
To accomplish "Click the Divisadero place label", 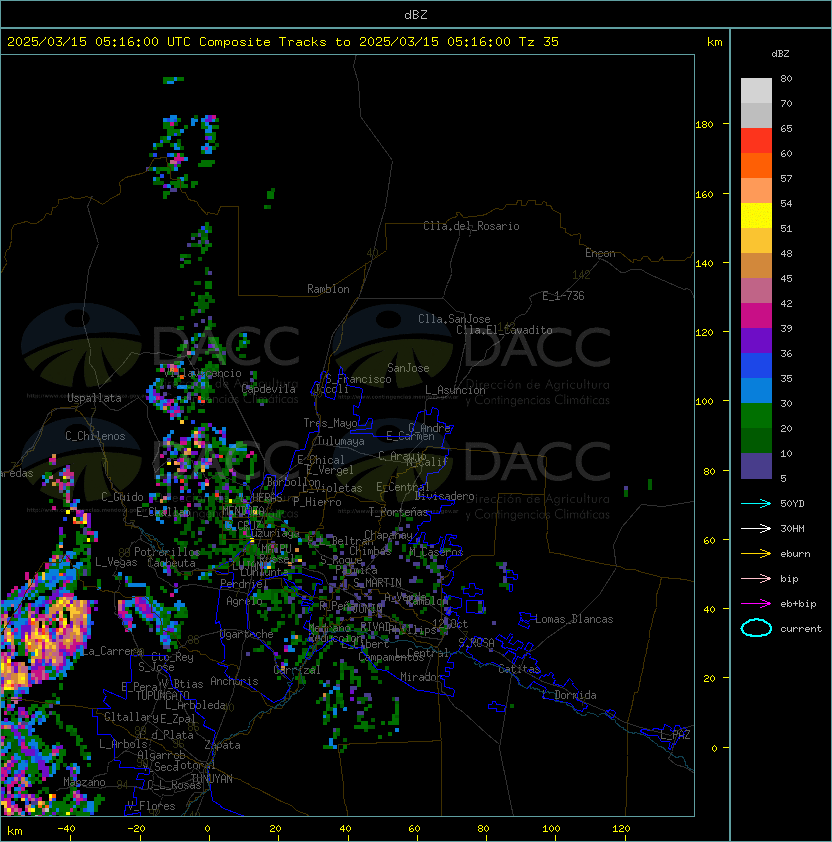I will [444, 496].
